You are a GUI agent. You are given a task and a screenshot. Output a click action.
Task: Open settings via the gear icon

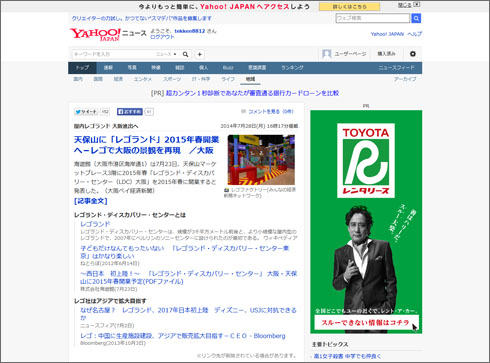pos(413,54)
